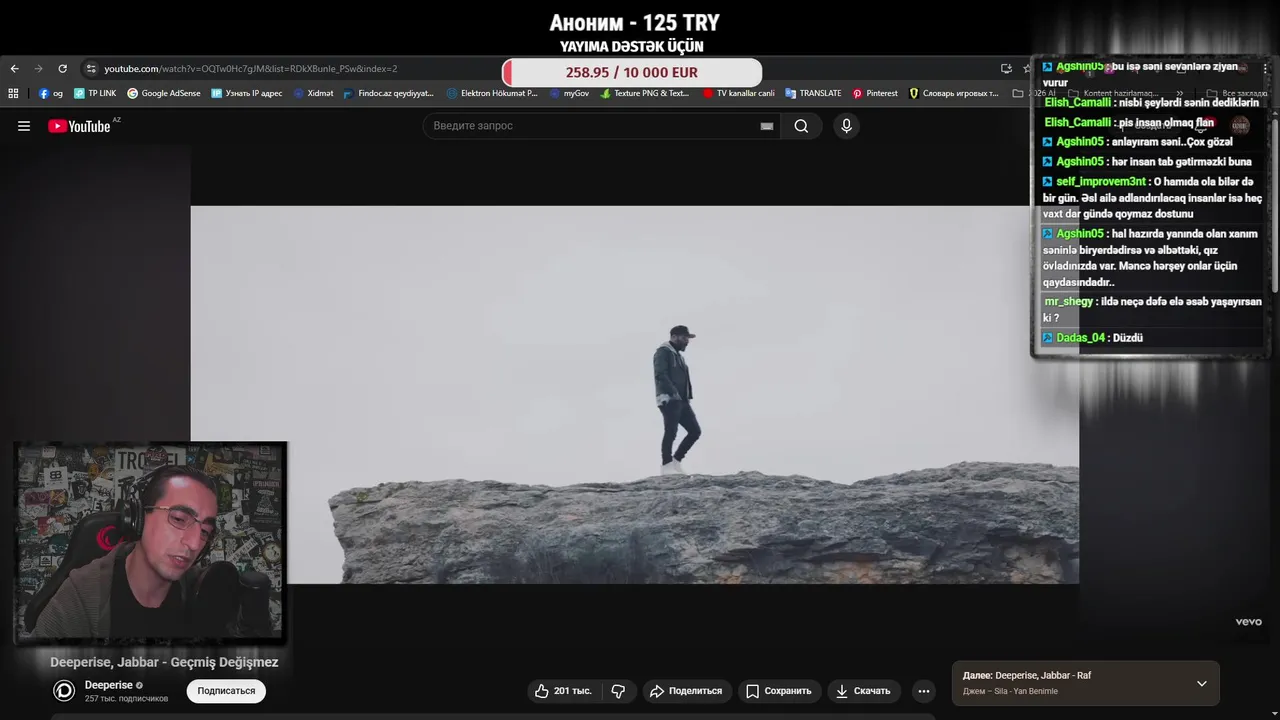Open the Узнать IP адрес bookmark
1280x720 pixels.
click(x=247, y=93)
